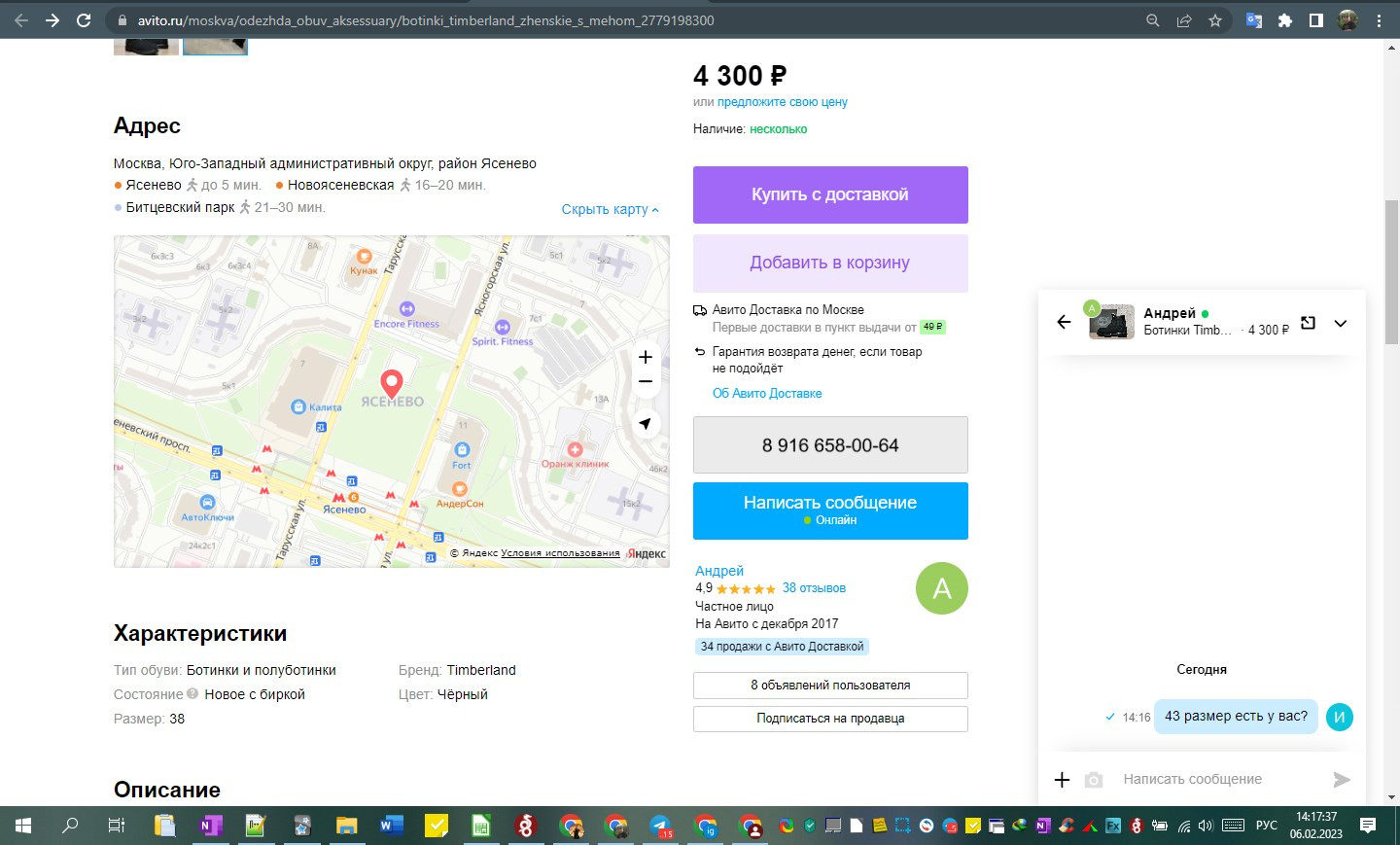Screen dimensions: 1400x845
Task: Open the 'предложите свою цену' link
Action: [783, 102]
